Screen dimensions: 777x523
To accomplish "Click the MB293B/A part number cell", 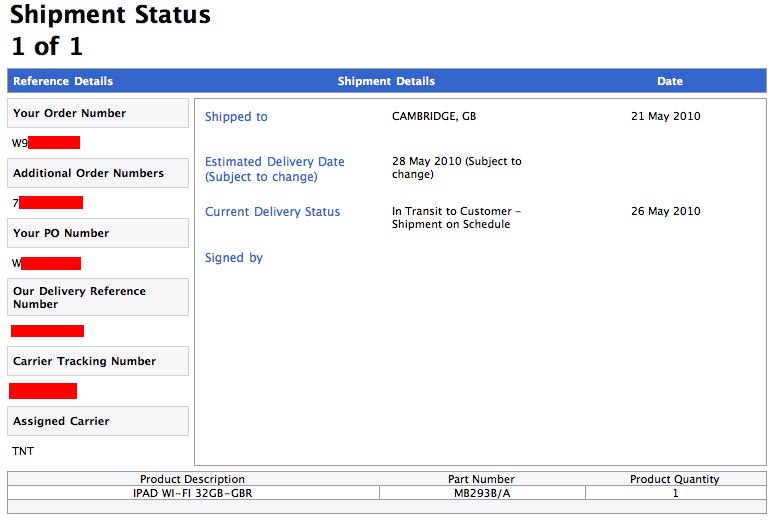I will (482, 493).
